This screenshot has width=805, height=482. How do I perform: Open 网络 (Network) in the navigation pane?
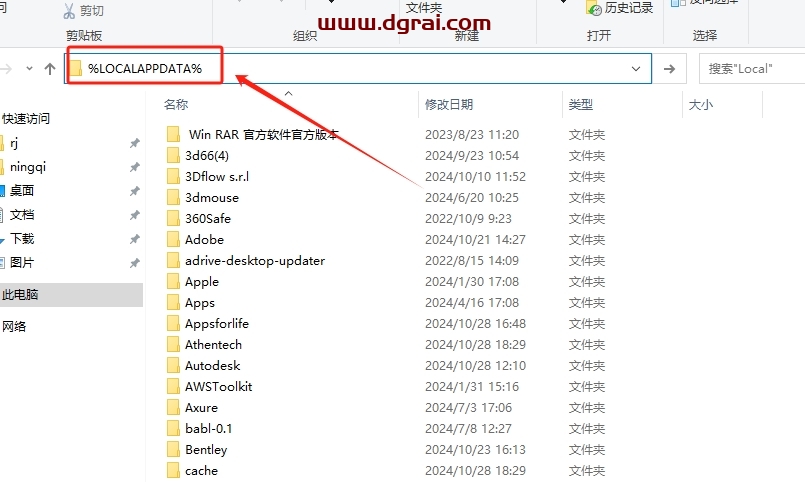pos(14,326)
